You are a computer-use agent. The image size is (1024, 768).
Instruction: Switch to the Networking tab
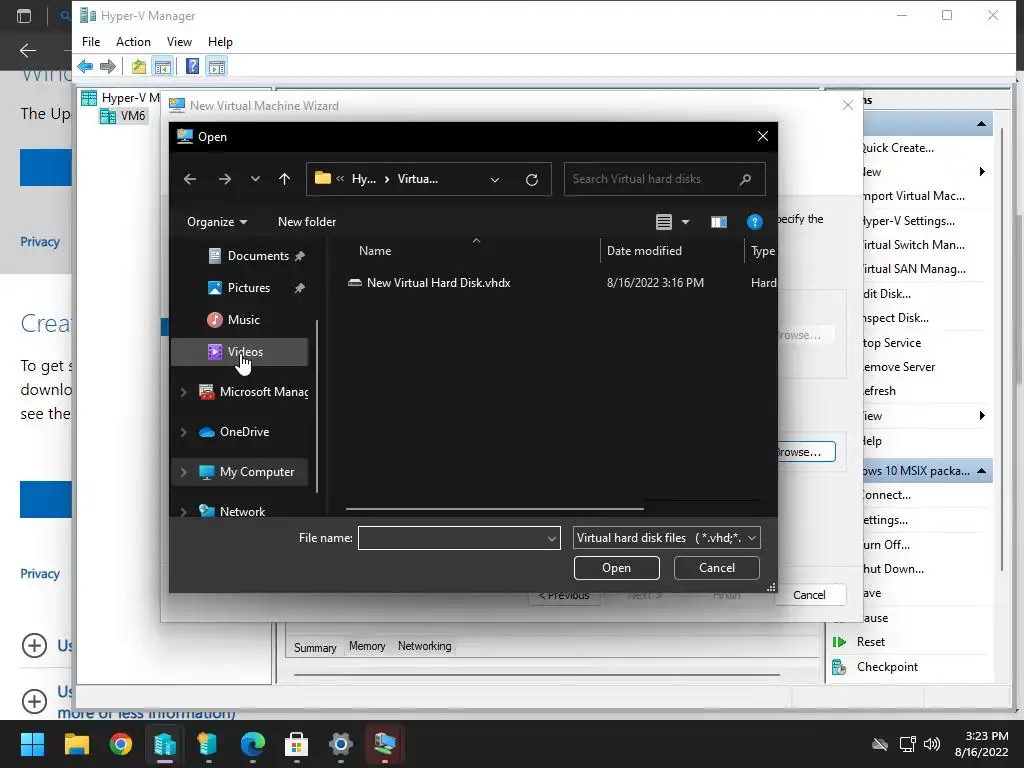424,646
